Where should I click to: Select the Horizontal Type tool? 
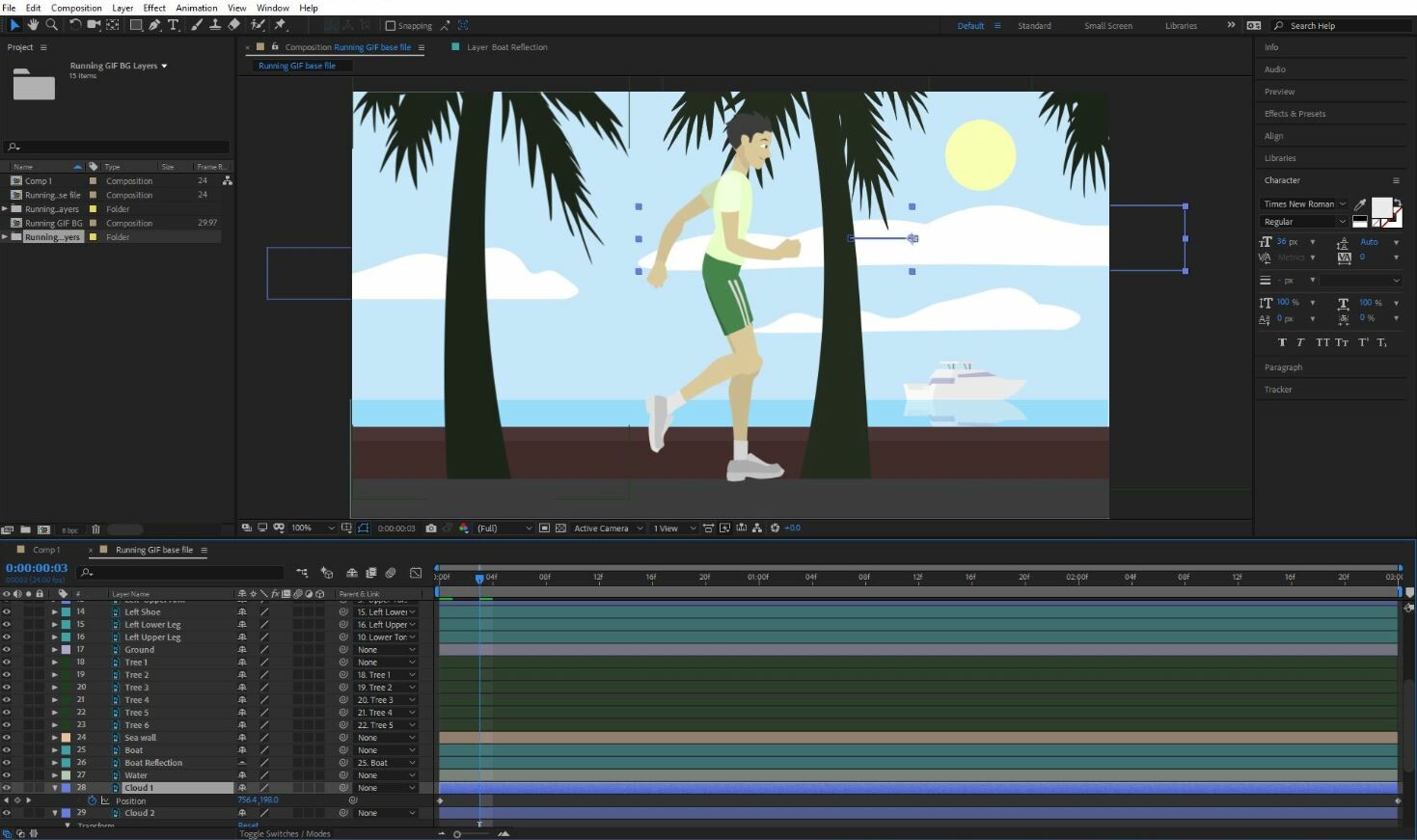(x=173, y=25)
